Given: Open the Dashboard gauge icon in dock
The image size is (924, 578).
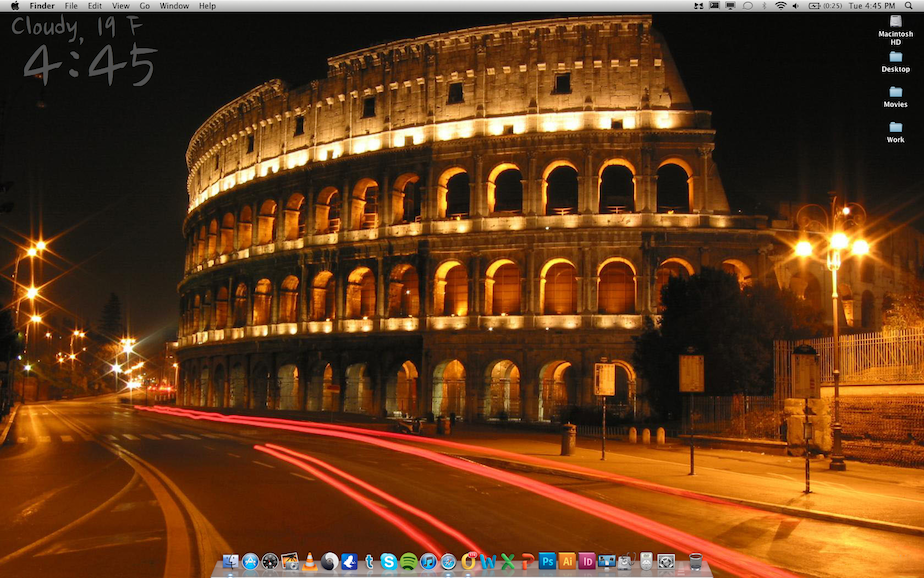Looking at the screenshot, I should (270, 562).
